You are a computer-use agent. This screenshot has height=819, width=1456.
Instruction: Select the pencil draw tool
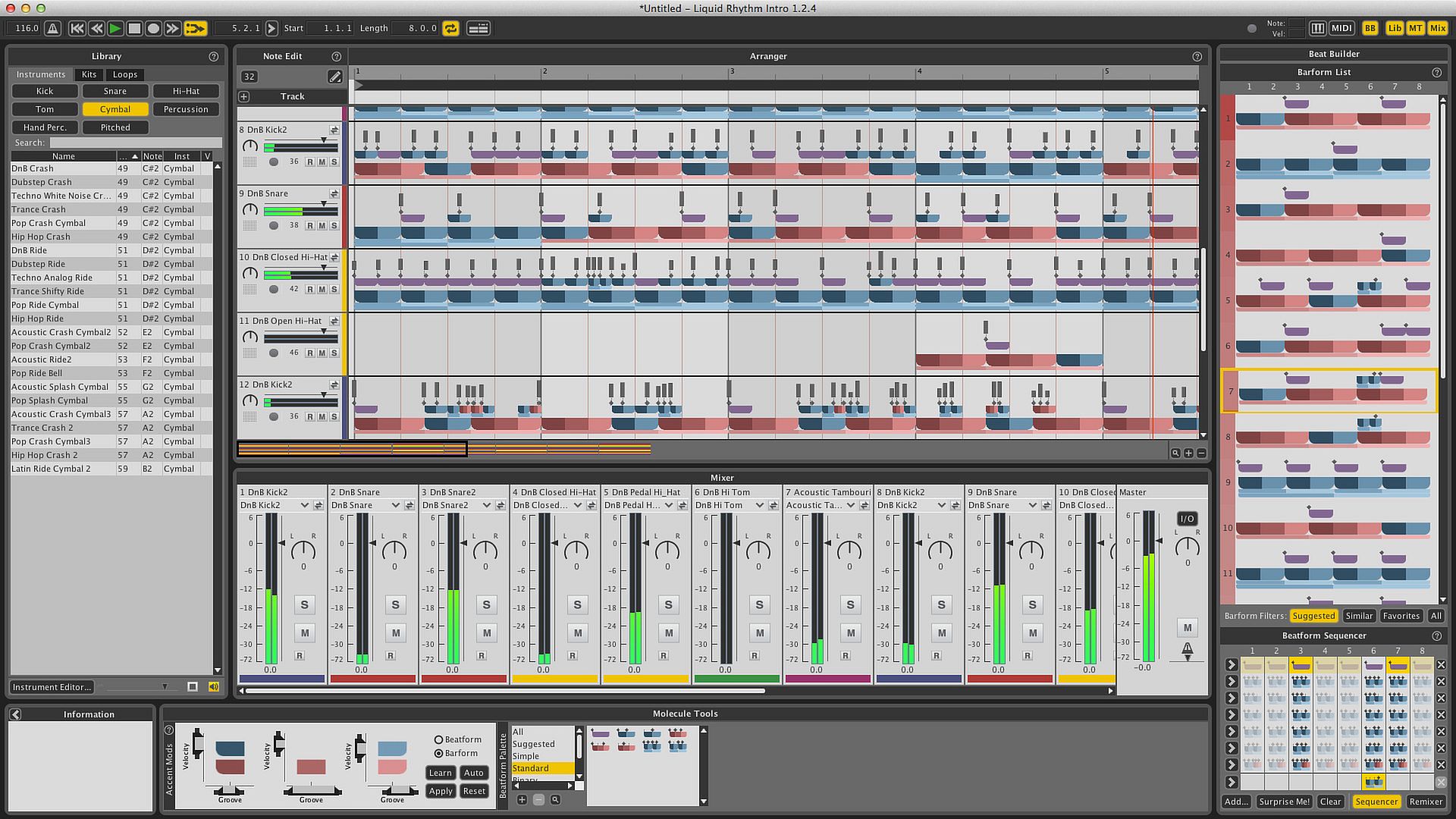pyautogui.click(x=334, y=77)
